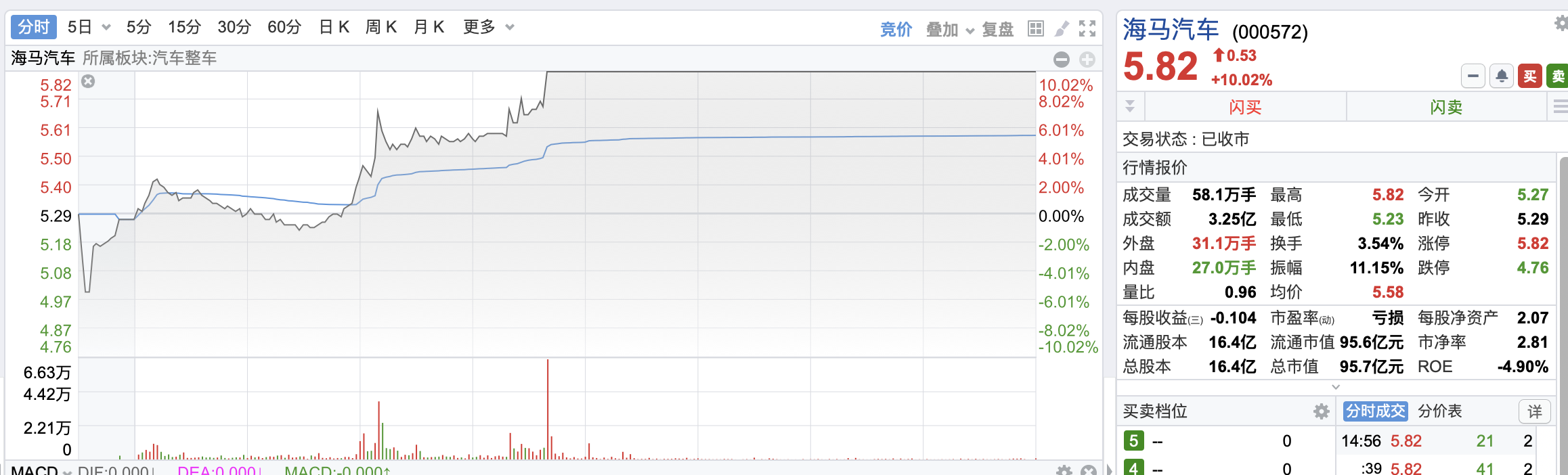Expand the chart to fullscreen
This screenshot has width=1568, height=475.
point(1087,28)
